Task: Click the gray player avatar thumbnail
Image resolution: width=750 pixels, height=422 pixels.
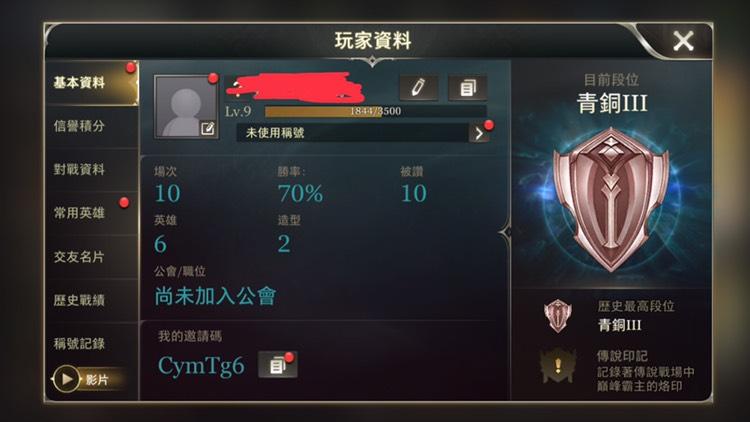Action: tap(186, 107)
